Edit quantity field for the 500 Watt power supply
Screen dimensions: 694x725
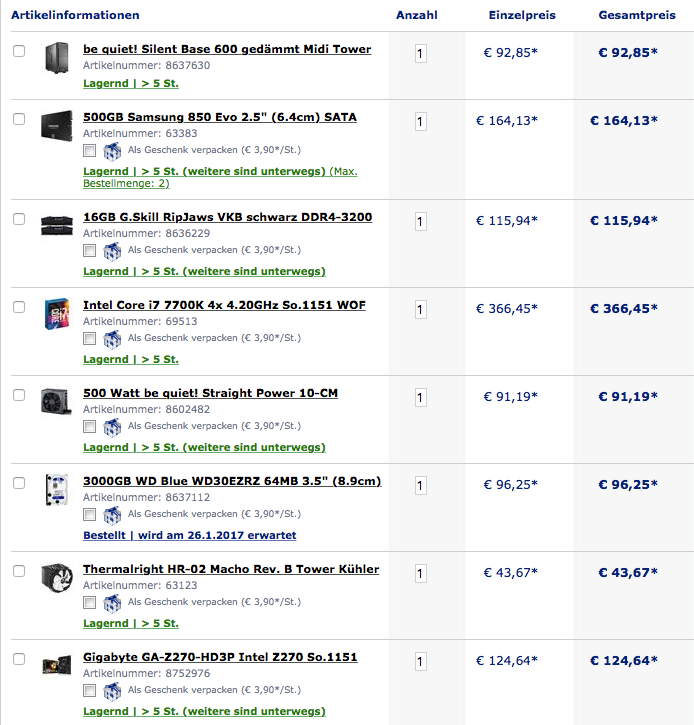(x=420, y=397)
